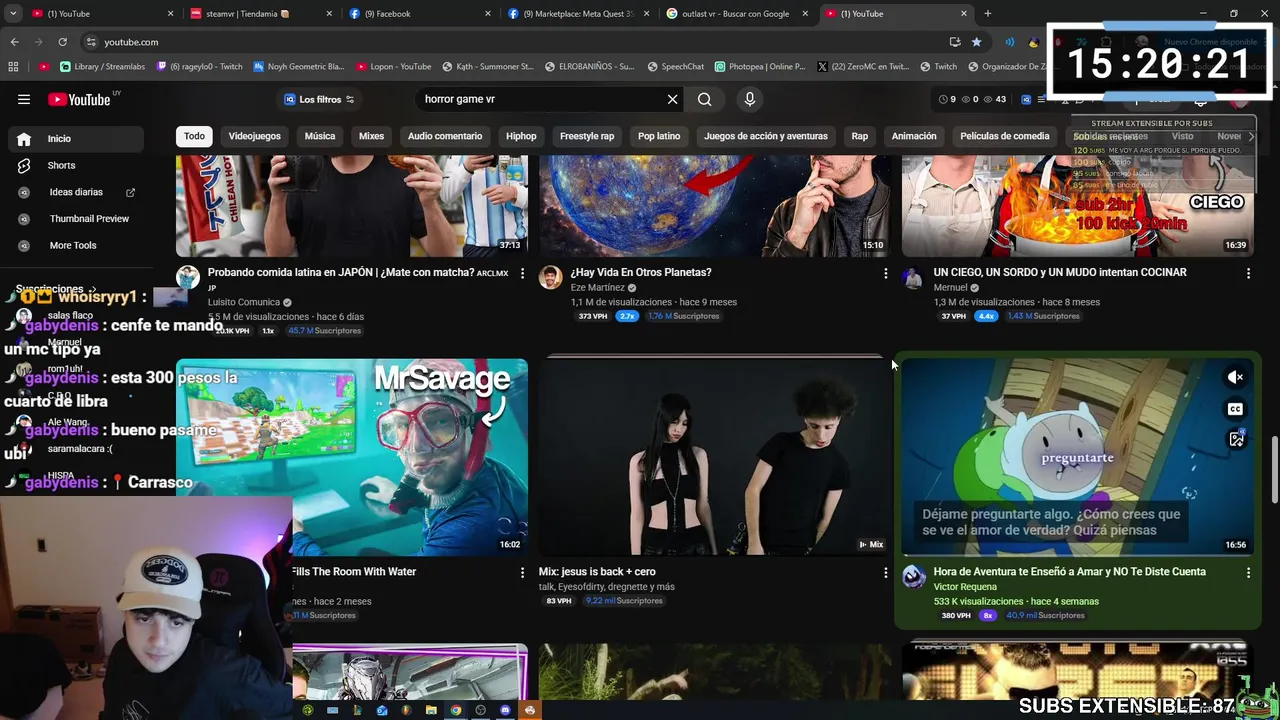Open UN CIEGO, UN SORDO y UN MUDO title
Viewport: 1280px width, 720px height.
1060,272
